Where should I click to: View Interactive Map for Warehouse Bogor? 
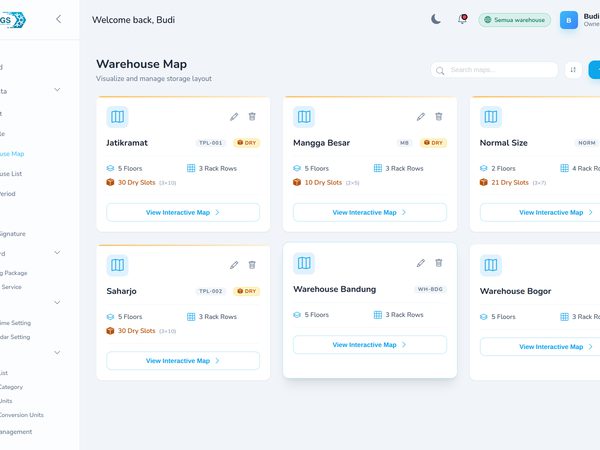pyautogui.click(x=540, y=347)
